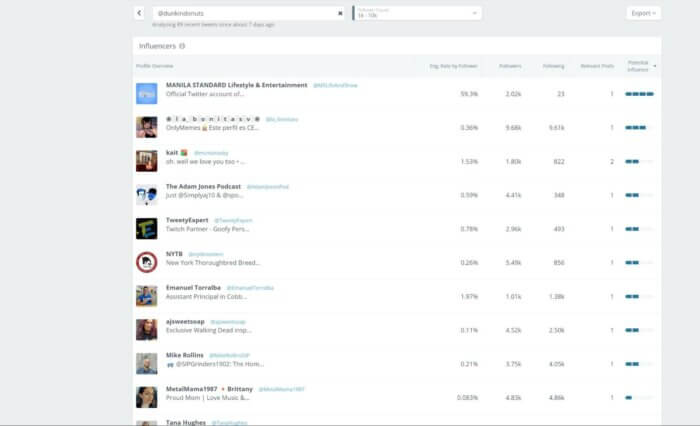The image size is (700, 426).
Task: Open MANILA STANDARD's profile avatar
Action: pos(146,94)
